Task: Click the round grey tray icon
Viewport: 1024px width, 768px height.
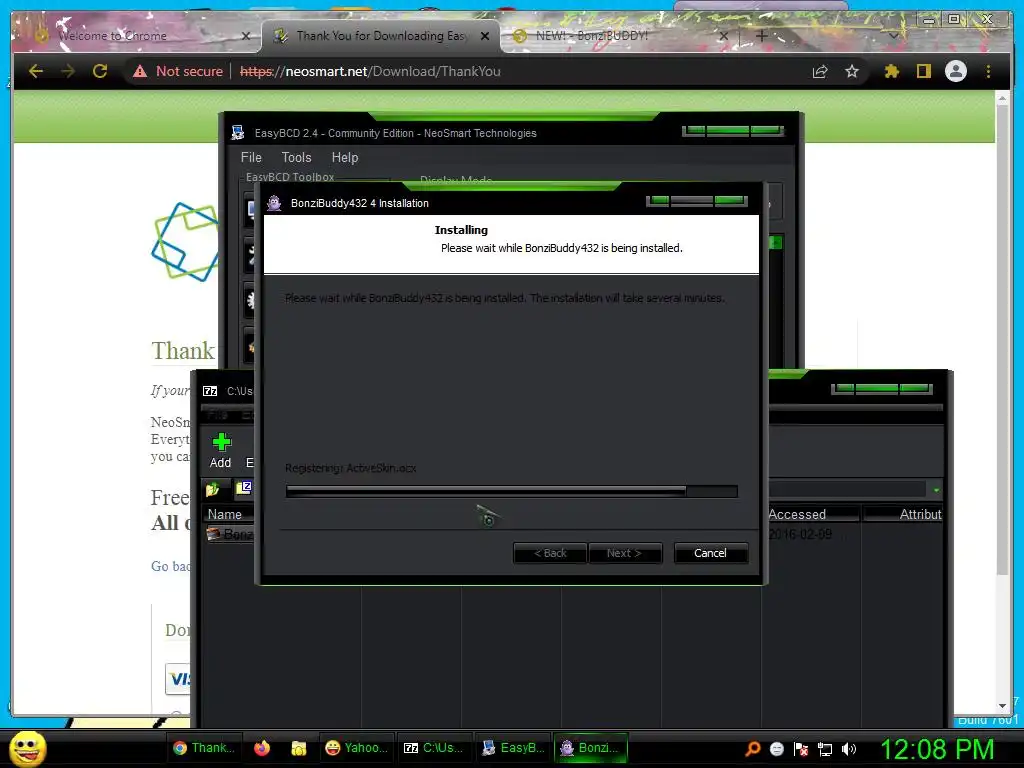Action: (x=776, y=748)
